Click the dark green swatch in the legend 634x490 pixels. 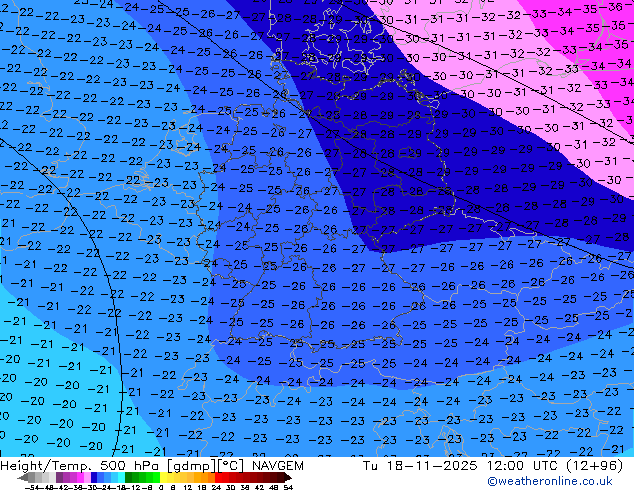[129, 477]
